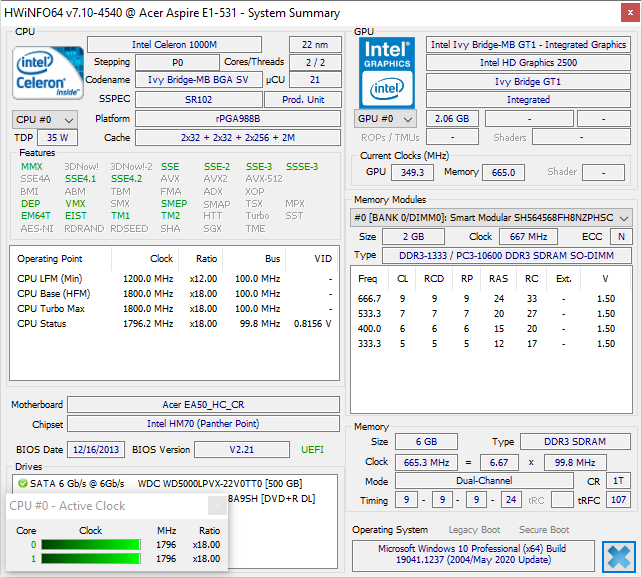Screen dimensions: 642x578
Task: Click the ECC value N field
Action: pos(621,237)
